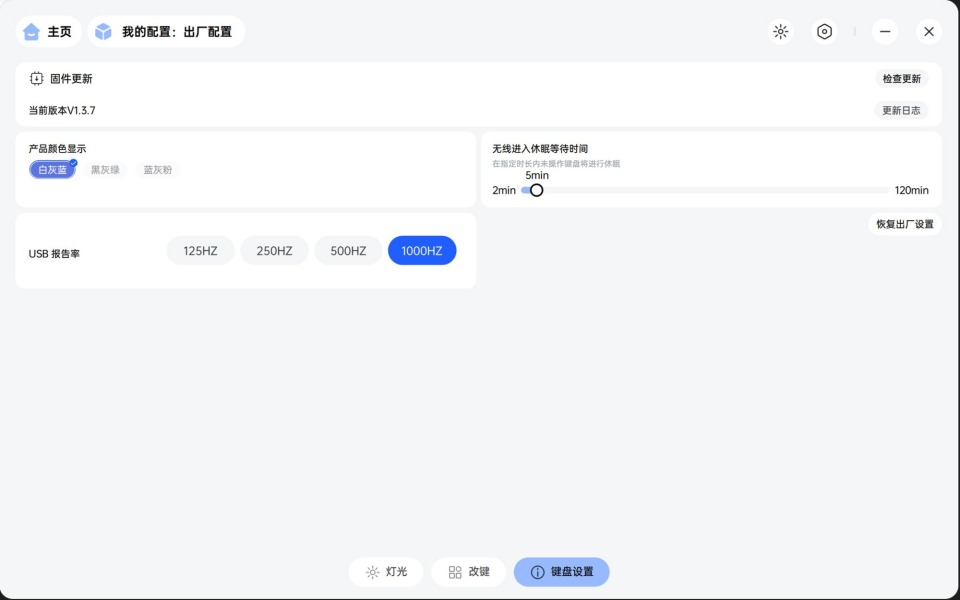Screen dimensions: 960x600
Task: Click the 120min slider maximum label
Action: coord(912,190)
